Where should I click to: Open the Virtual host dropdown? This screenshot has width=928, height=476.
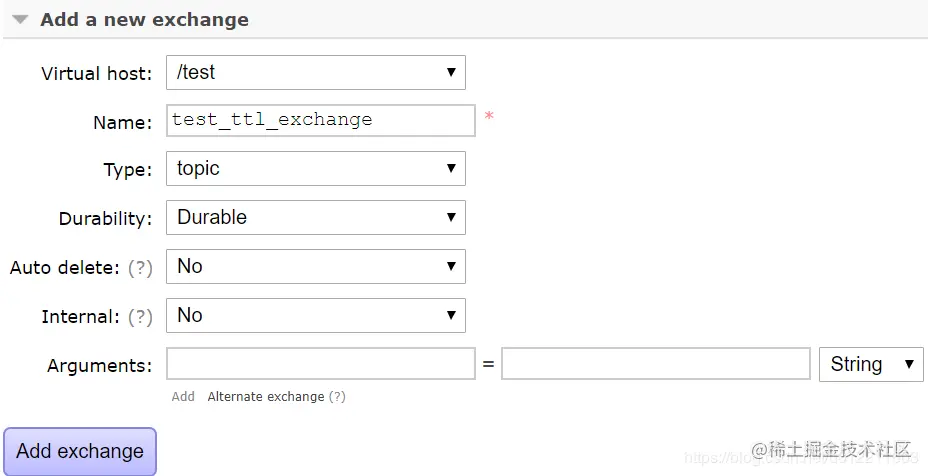[315, 73]
